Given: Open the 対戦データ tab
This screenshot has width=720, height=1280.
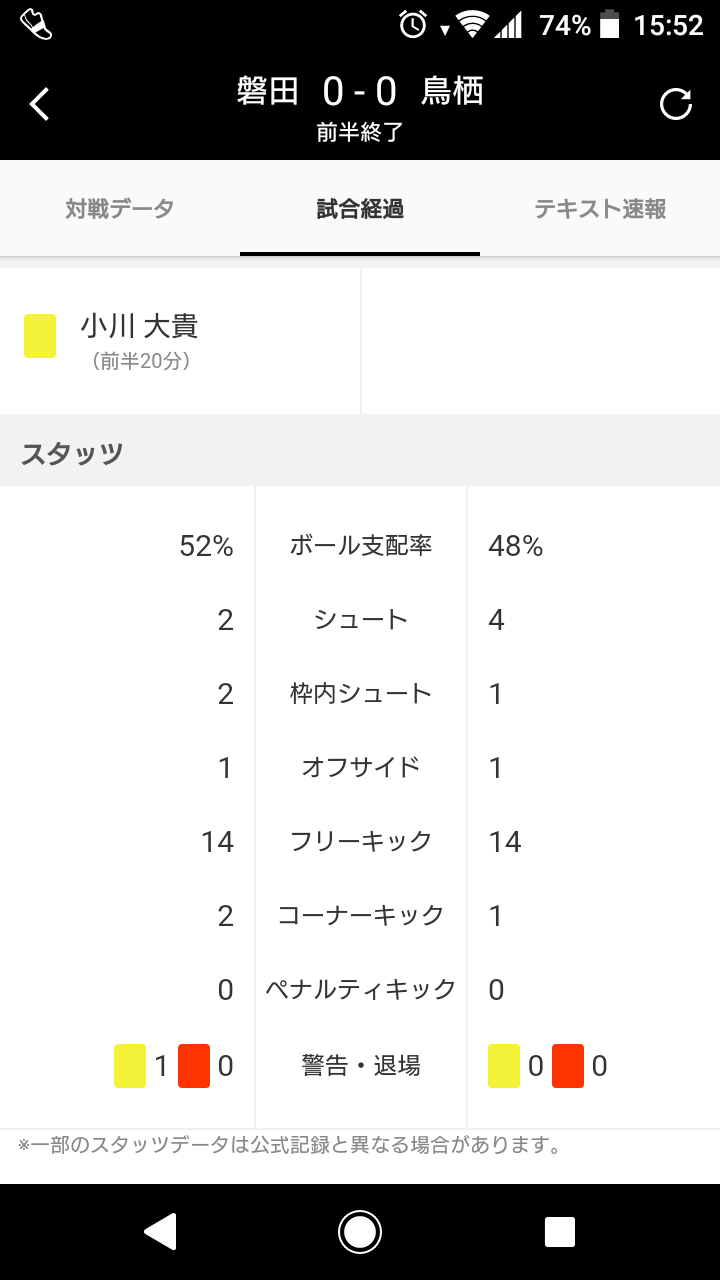Looking at the screenshot, I should 120,208.
